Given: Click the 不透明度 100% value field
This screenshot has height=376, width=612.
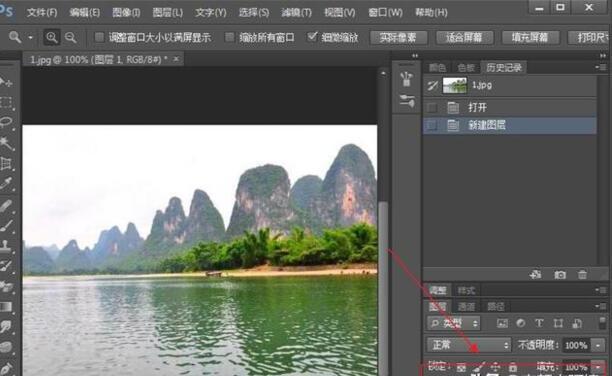Looking at the screenshot, I should [x=576, y=345].
